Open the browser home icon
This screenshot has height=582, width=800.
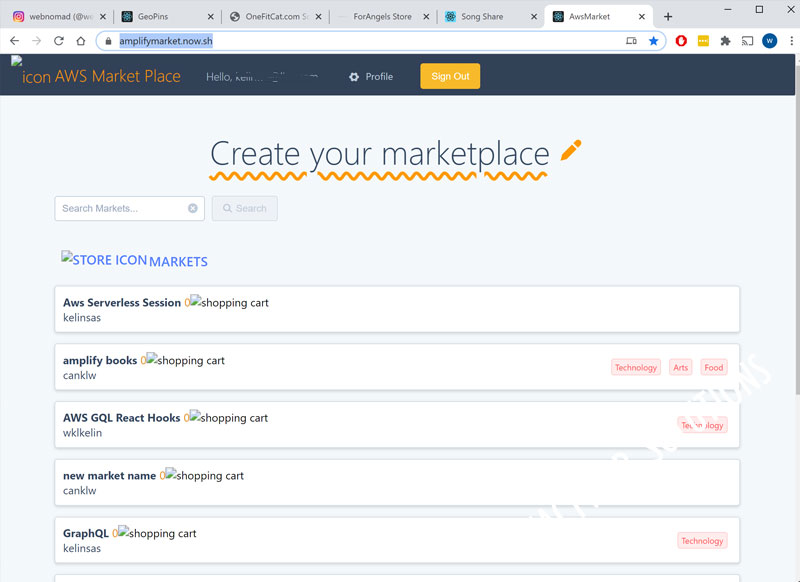(81, 41)
